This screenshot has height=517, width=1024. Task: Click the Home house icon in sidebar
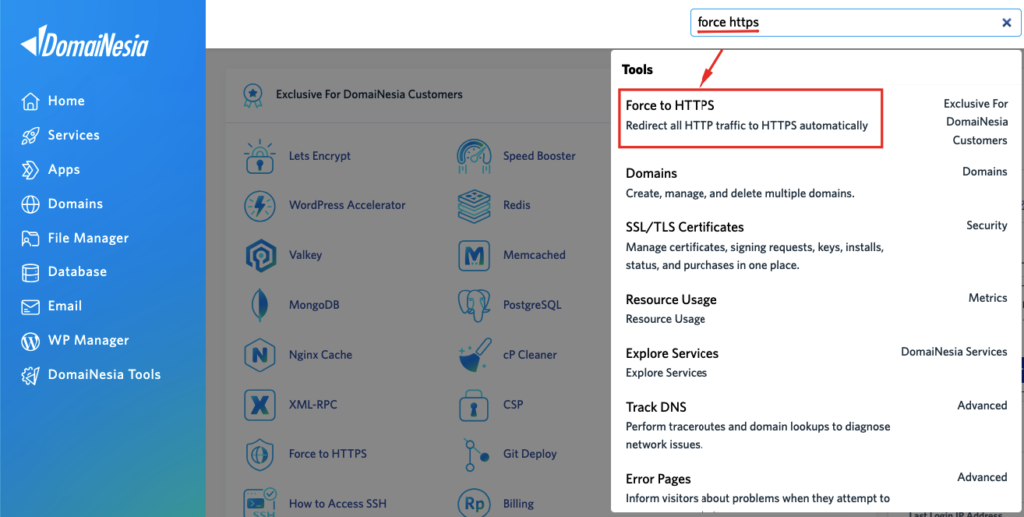click(x=30, y=101)
